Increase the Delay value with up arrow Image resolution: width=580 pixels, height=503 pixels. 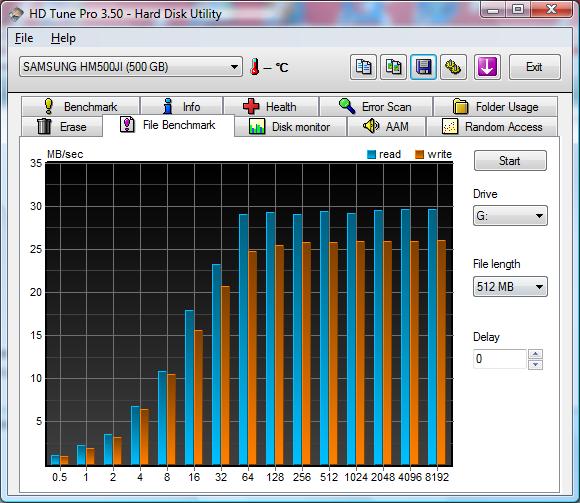pyautogui.click(x=535, y=354)
